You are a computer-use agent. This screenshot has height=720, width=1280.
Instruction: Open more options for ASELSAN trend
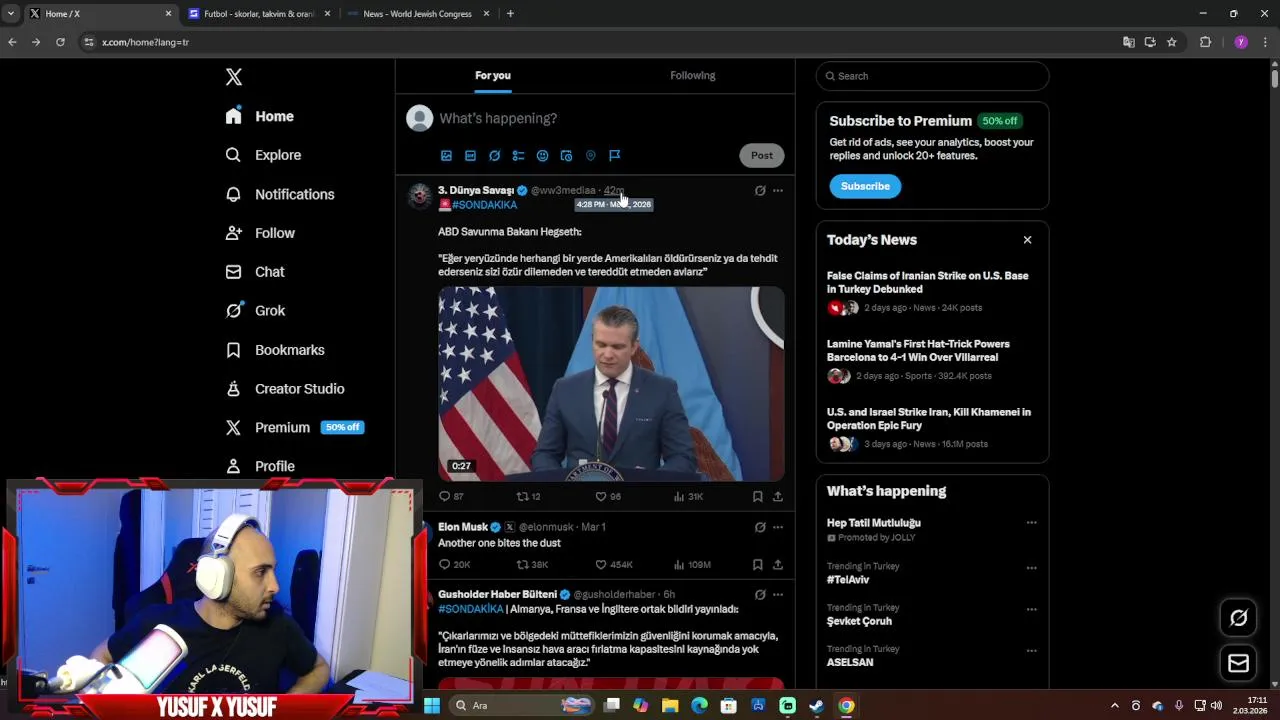(1031, 650)
